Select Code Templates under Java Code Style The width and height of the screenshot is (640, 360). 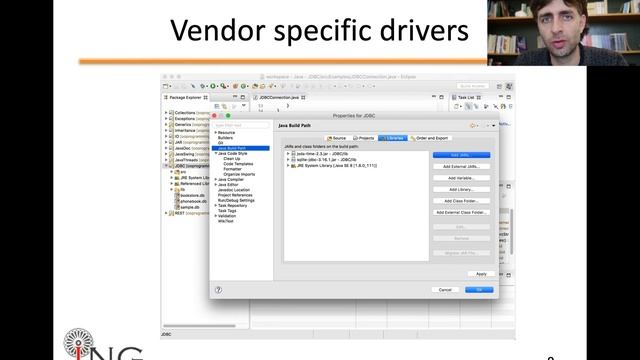(238, 164)
